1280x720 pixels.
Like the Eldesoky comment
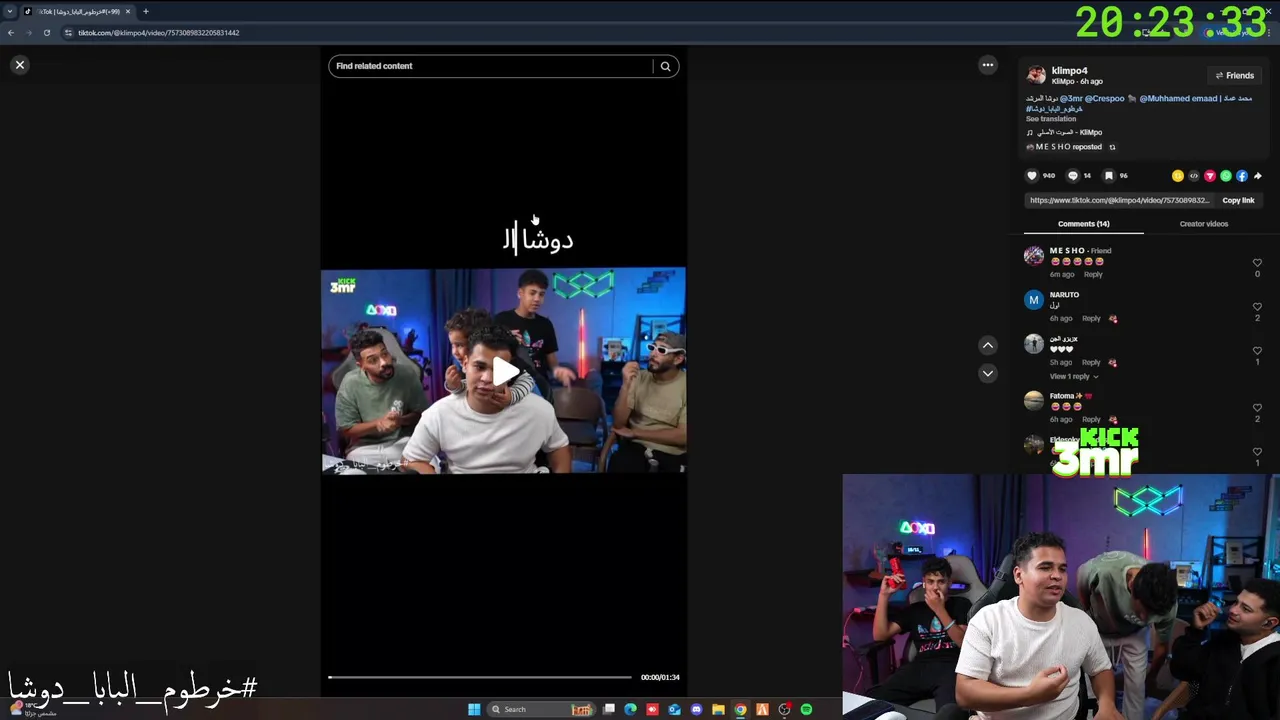(1257, 452)
